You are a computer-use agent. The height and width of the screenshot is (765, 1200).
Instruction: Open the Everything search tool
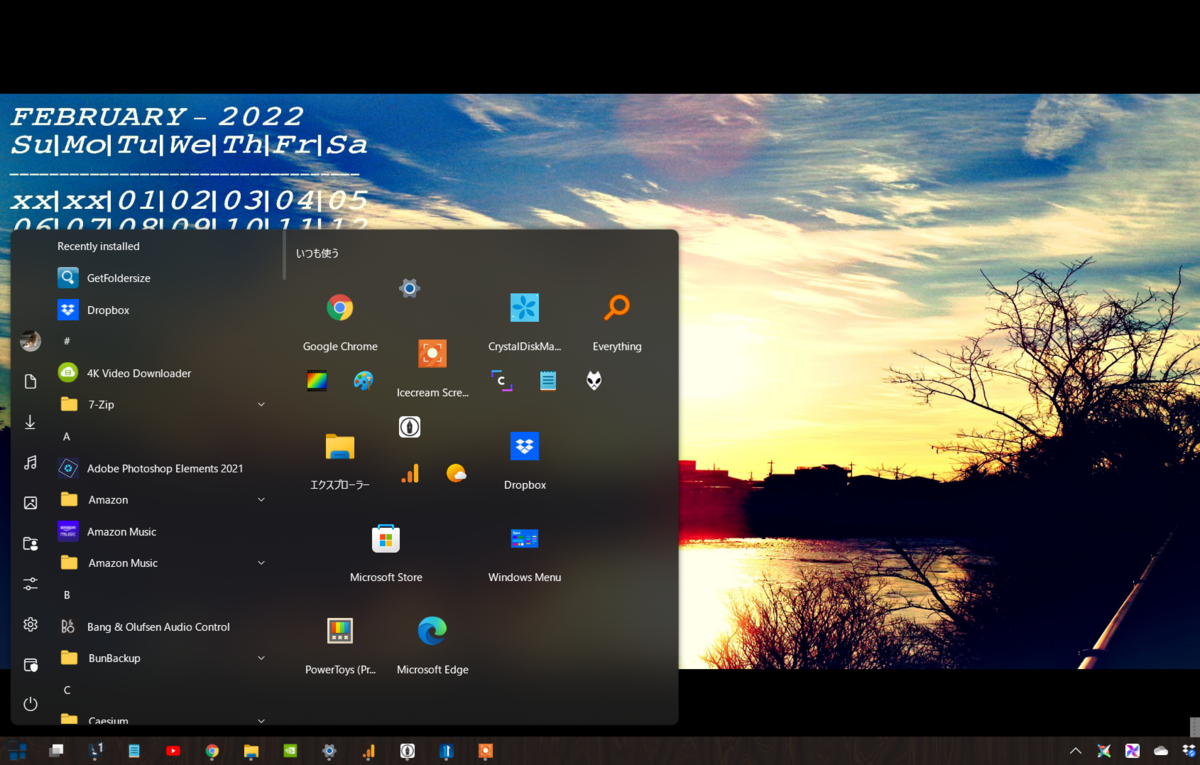(616, 307)
